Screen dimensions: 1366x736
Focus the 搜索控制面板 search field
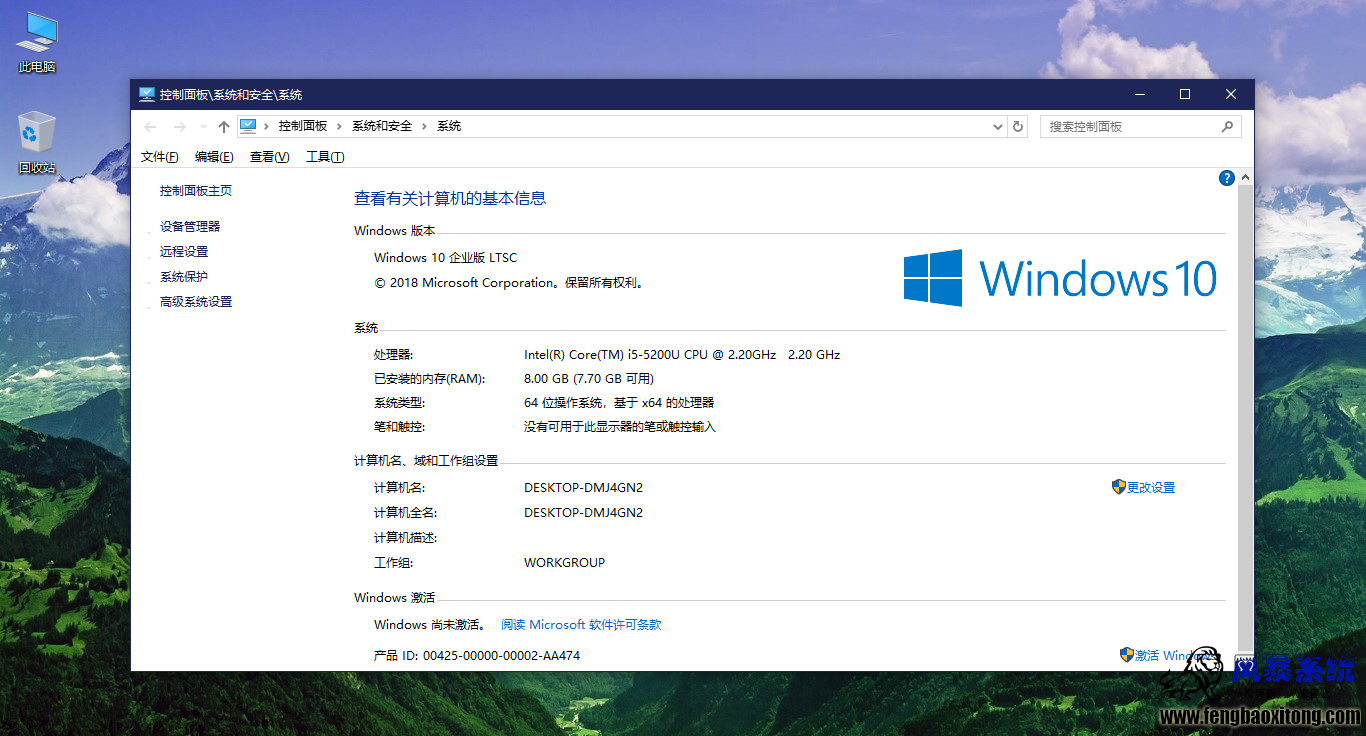tap(1130, 127)
